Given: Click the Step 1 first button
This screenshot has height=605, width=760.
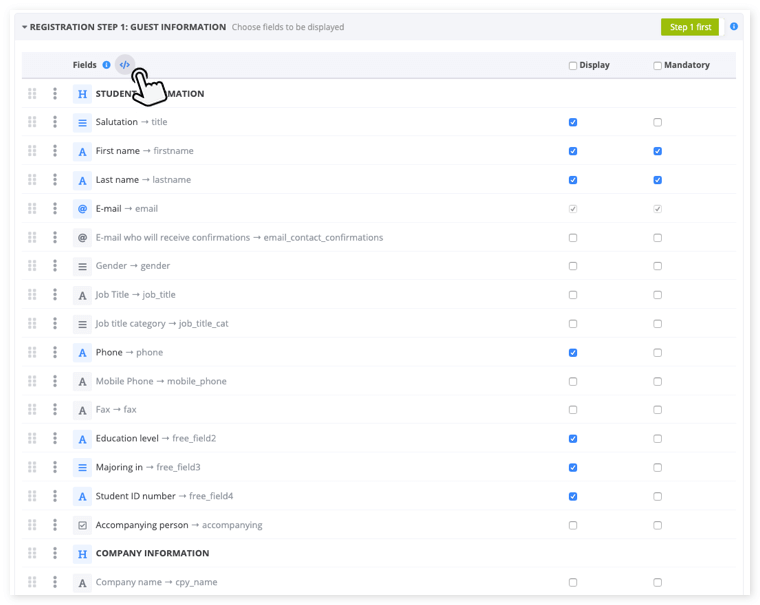Looking at the screenshot, I should pyautogui.click(x=690, y=27).
